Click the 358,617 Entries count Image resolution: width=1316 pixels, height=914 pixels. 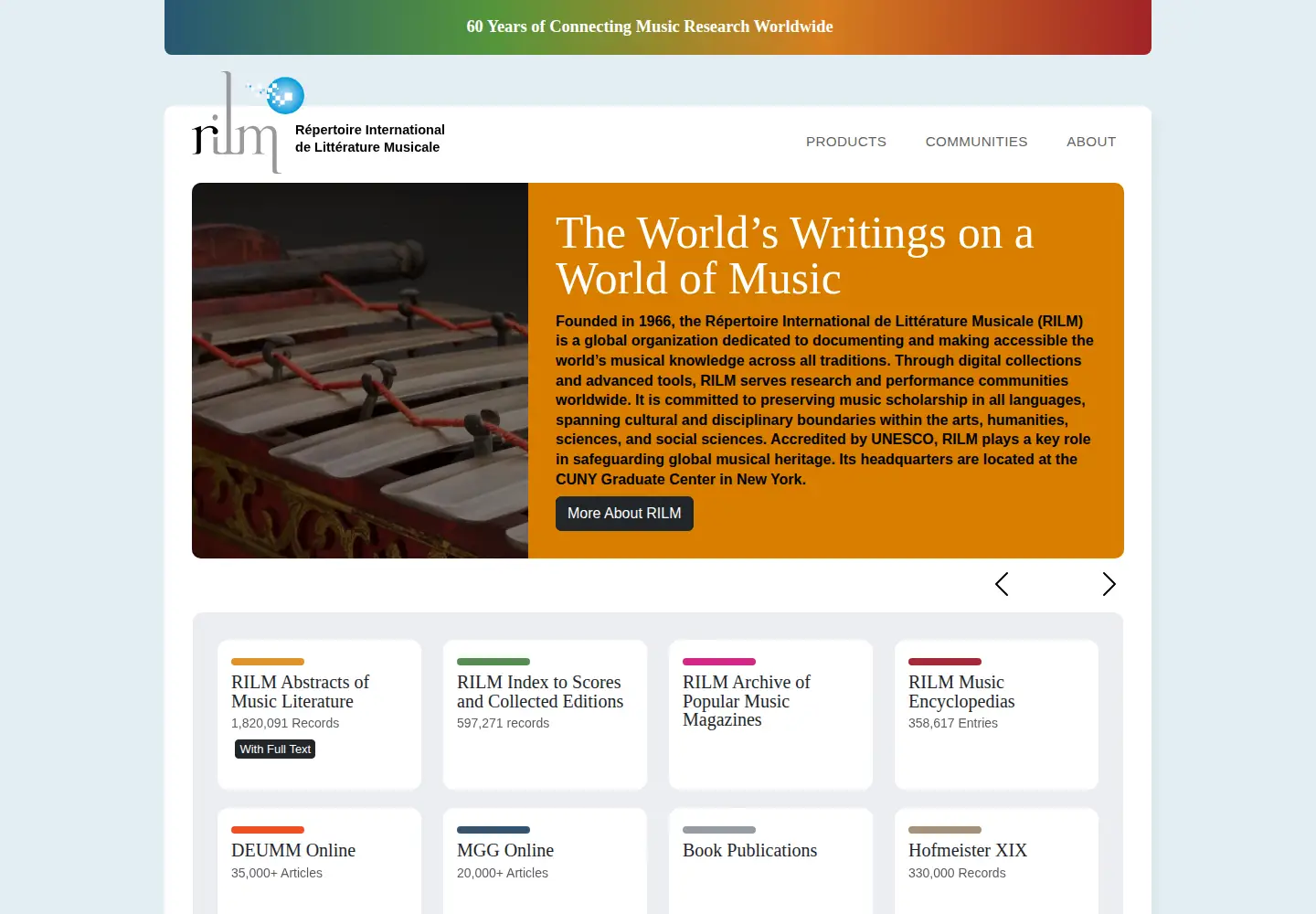953,723
